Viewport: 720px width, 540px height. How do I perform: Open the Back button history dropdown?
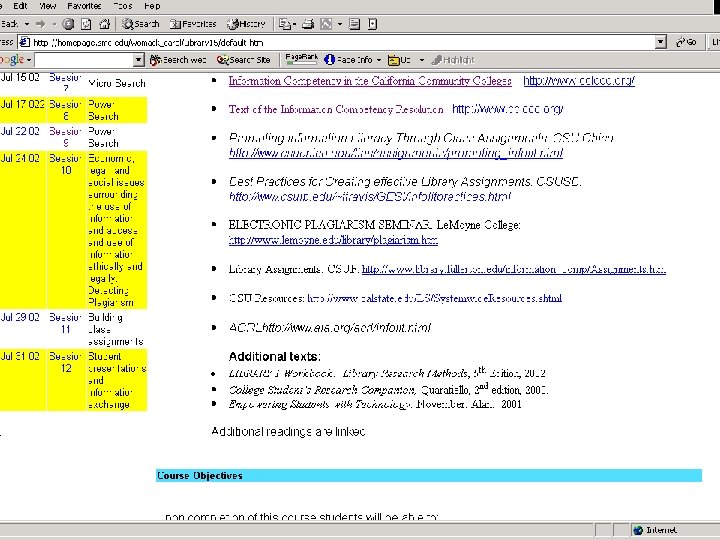pyautogui.click(x=27, y=24)
